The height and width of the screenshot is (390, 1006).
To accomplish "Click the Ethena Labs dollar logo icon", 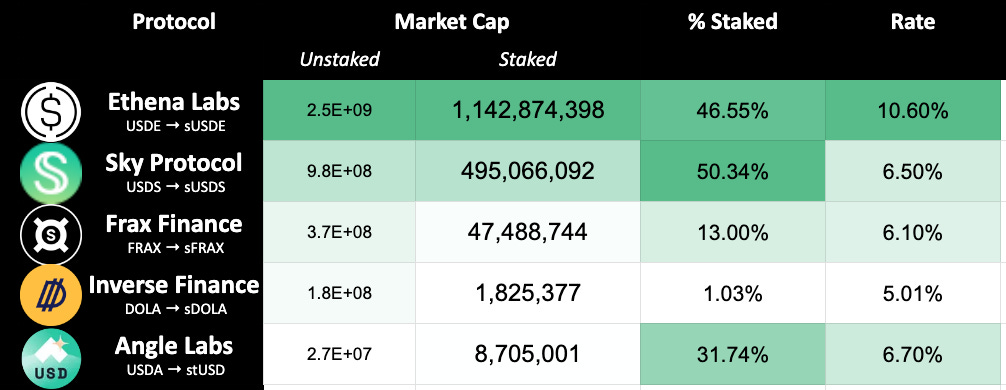I will [x=51, y=112].
